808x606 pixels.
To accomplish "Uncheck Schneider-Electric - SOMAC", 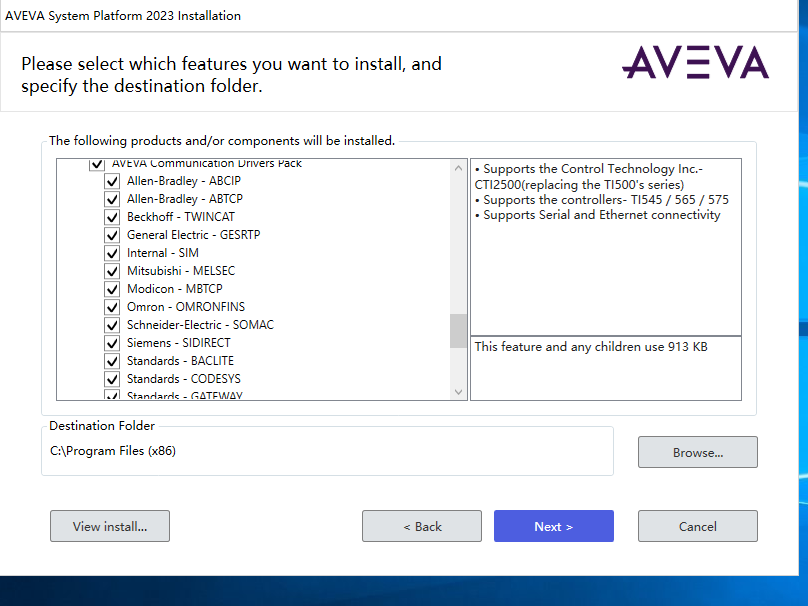I will click(x=112, y=325).
